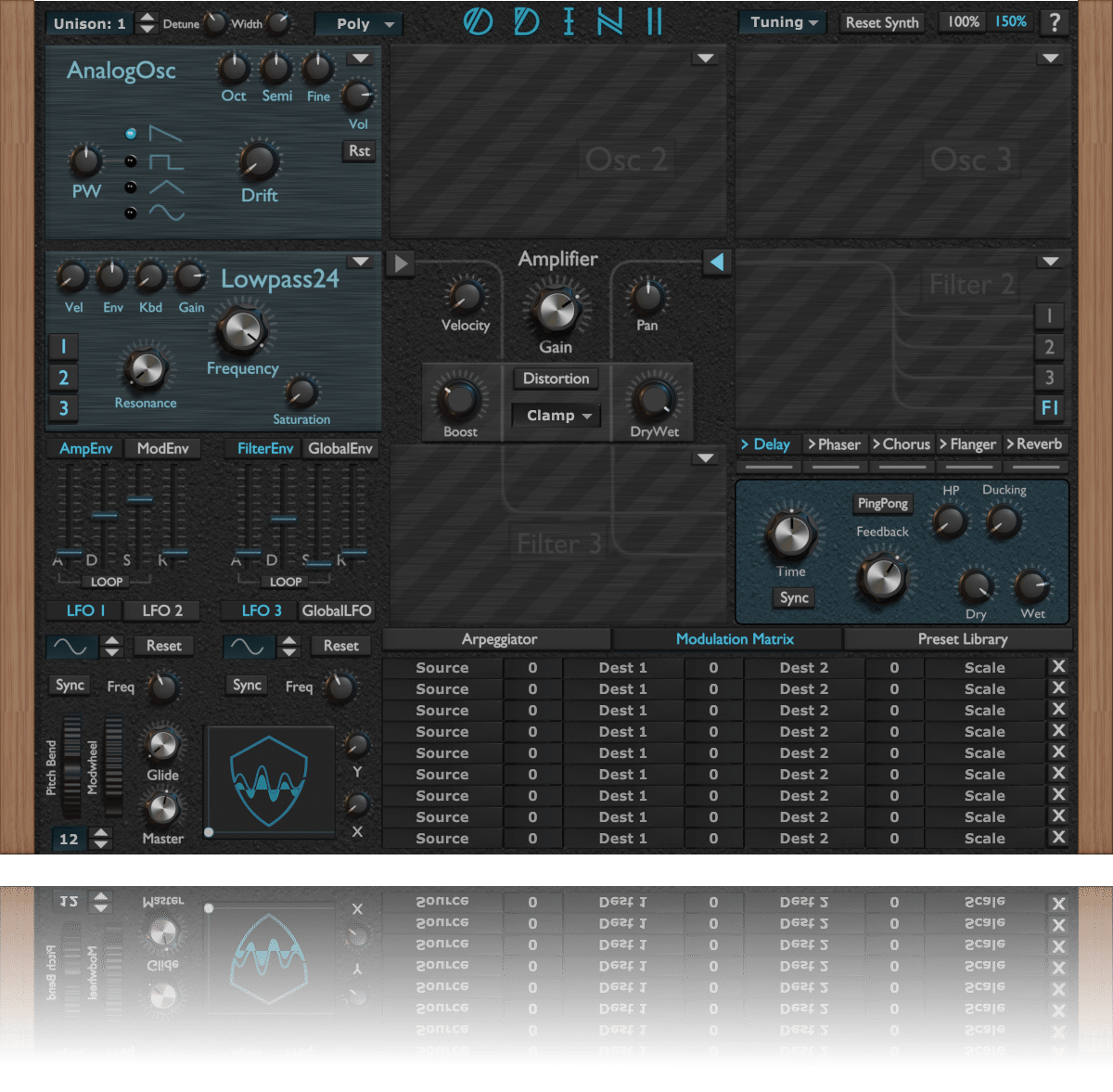Image resolution: width=1113 pixels, height=1092 pixels.
Task: Click the filter Resonance knob
Action: point(146,369)
